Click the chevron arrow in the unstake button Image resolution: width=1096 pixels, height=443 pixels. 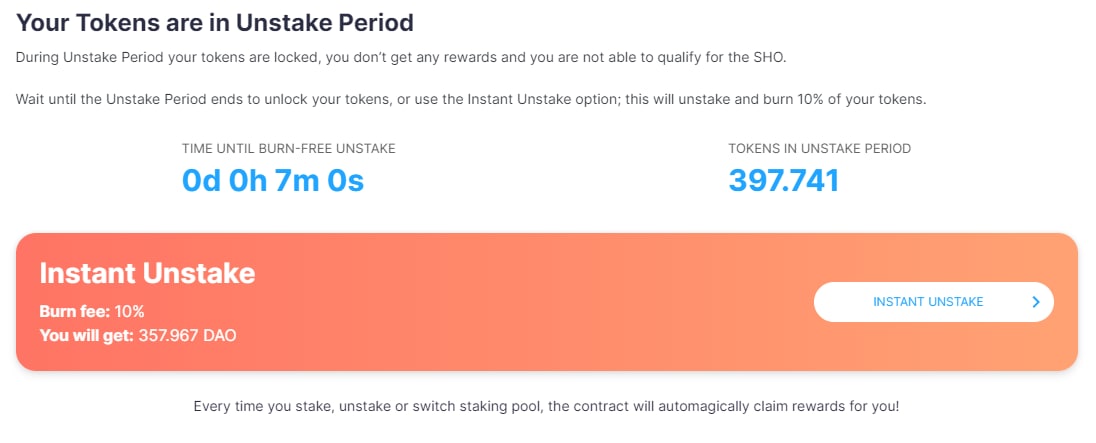(1036, 302)
